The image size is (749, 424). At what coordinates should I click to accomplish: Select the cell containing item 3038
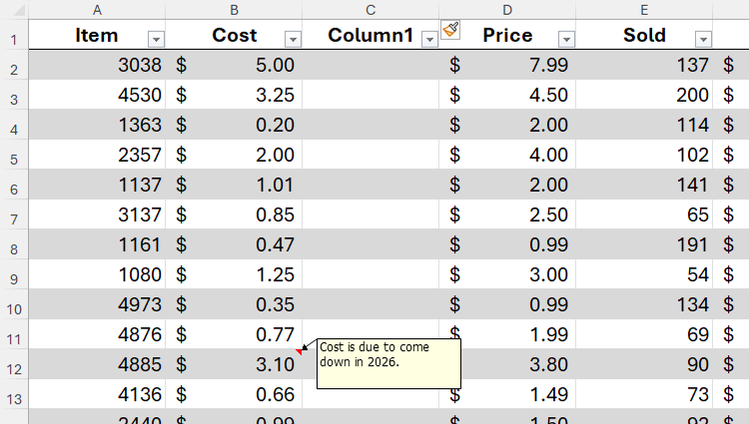pos(97,66)
